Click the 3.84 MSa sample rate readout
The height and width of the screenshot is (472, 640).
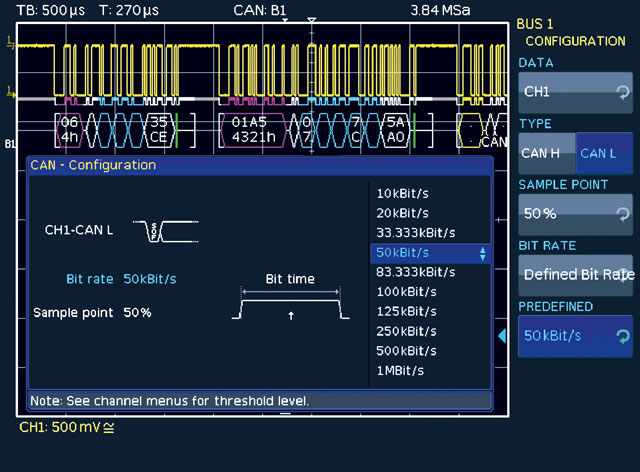pyautogui.click(x=440, y=10)
